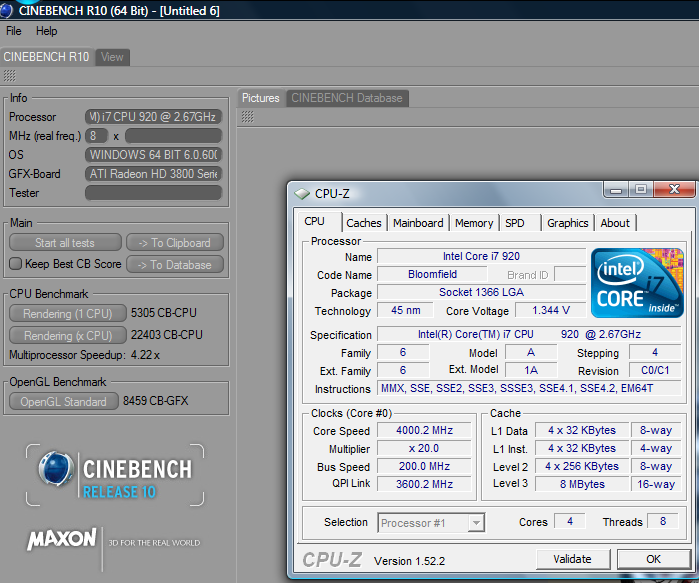
Task: Click the Core Speed value 4000.2 MHz
Action: click(424, 430)
